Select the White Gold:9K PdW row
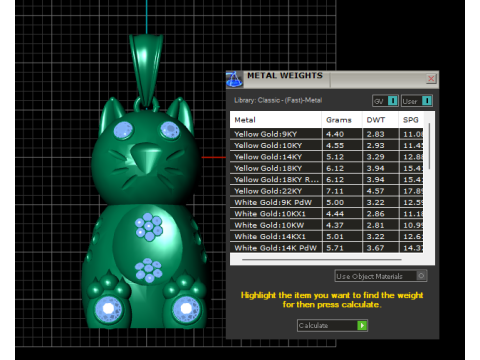The image size is (480, 360). (x=327, y=202)
